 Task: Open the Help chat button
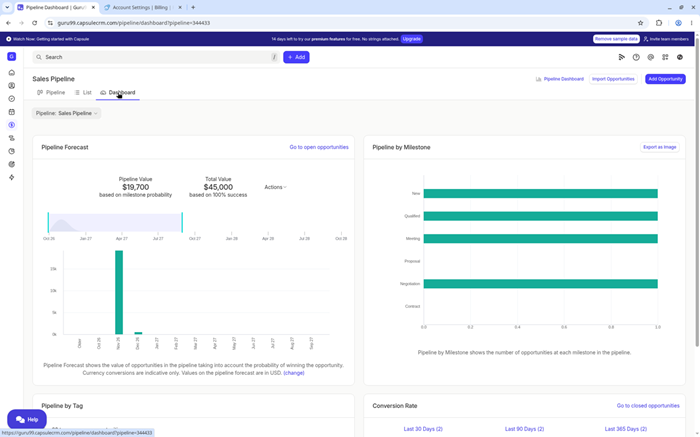tap(27, 420)
